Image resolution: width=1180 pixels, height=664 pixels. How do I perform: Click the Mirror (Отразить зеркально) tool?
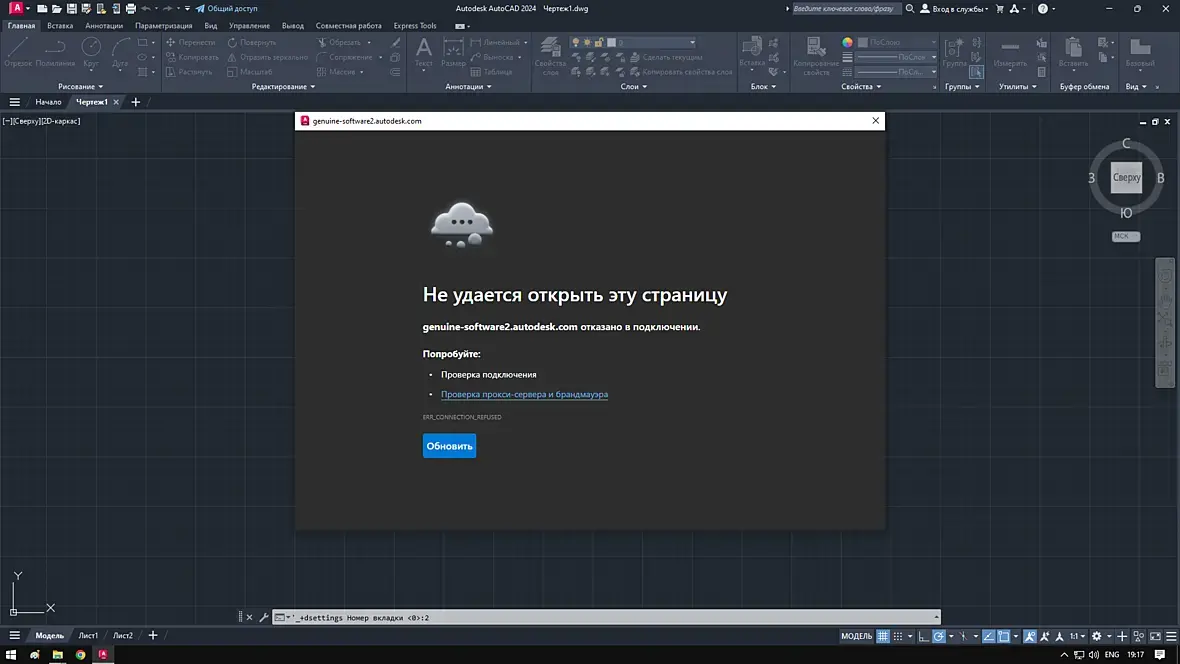(x=267, y=57)
